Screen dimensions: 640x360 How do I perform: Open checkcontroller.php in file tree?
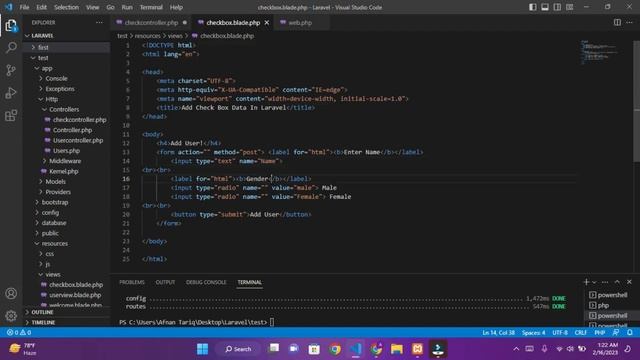pos(79,120)
